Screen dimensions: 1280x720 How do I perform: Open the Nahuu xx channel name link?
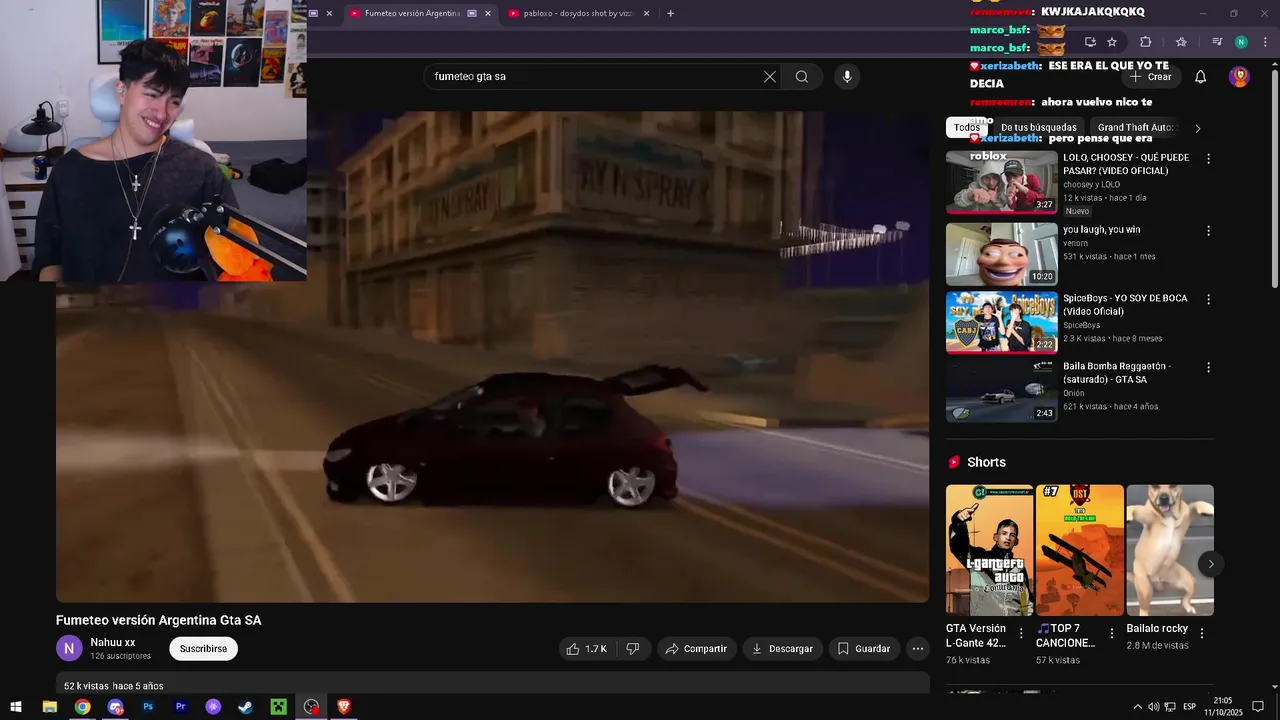pos(113,643)
